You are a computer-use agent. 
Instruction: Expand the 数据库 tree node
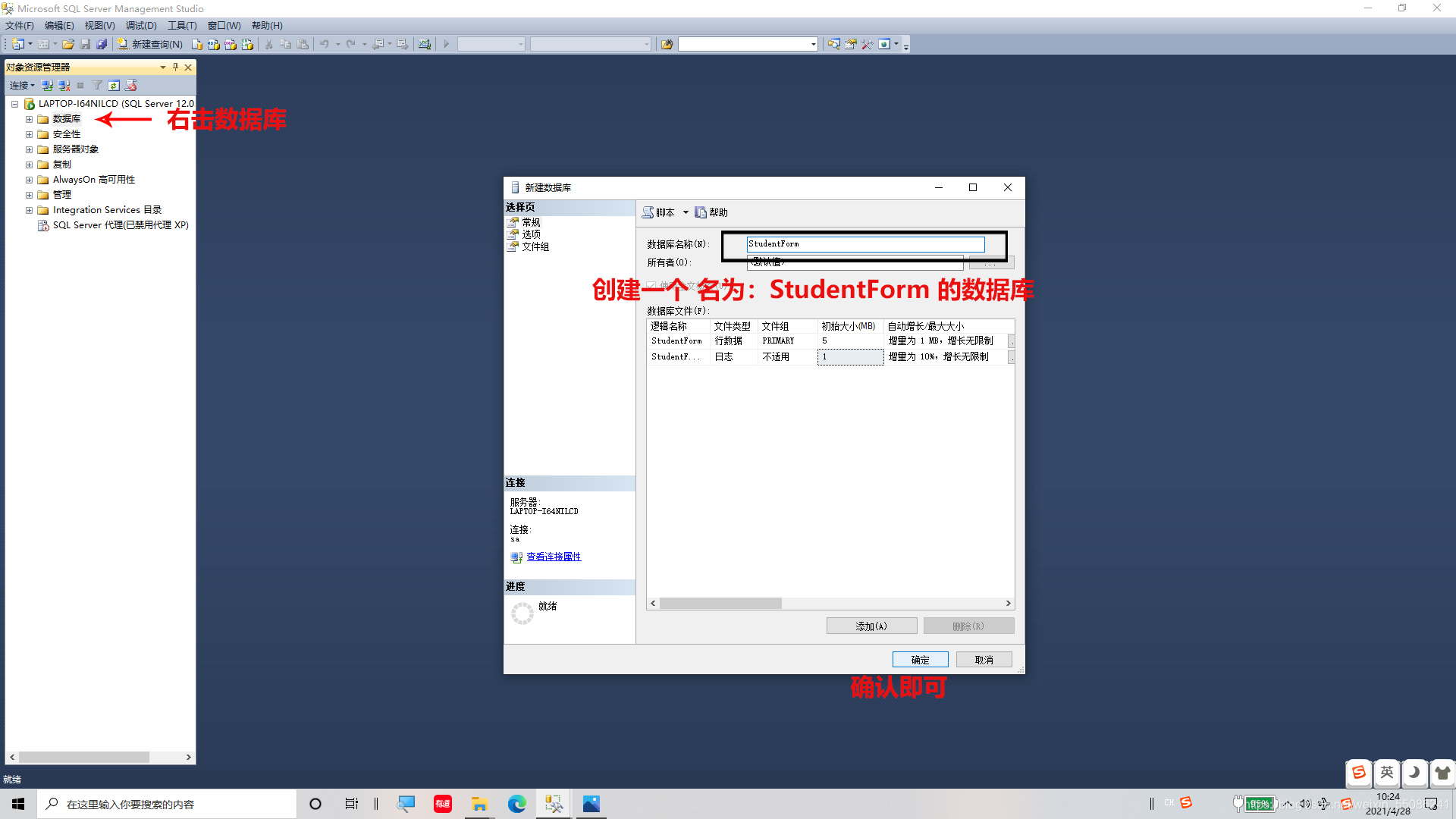29,119
